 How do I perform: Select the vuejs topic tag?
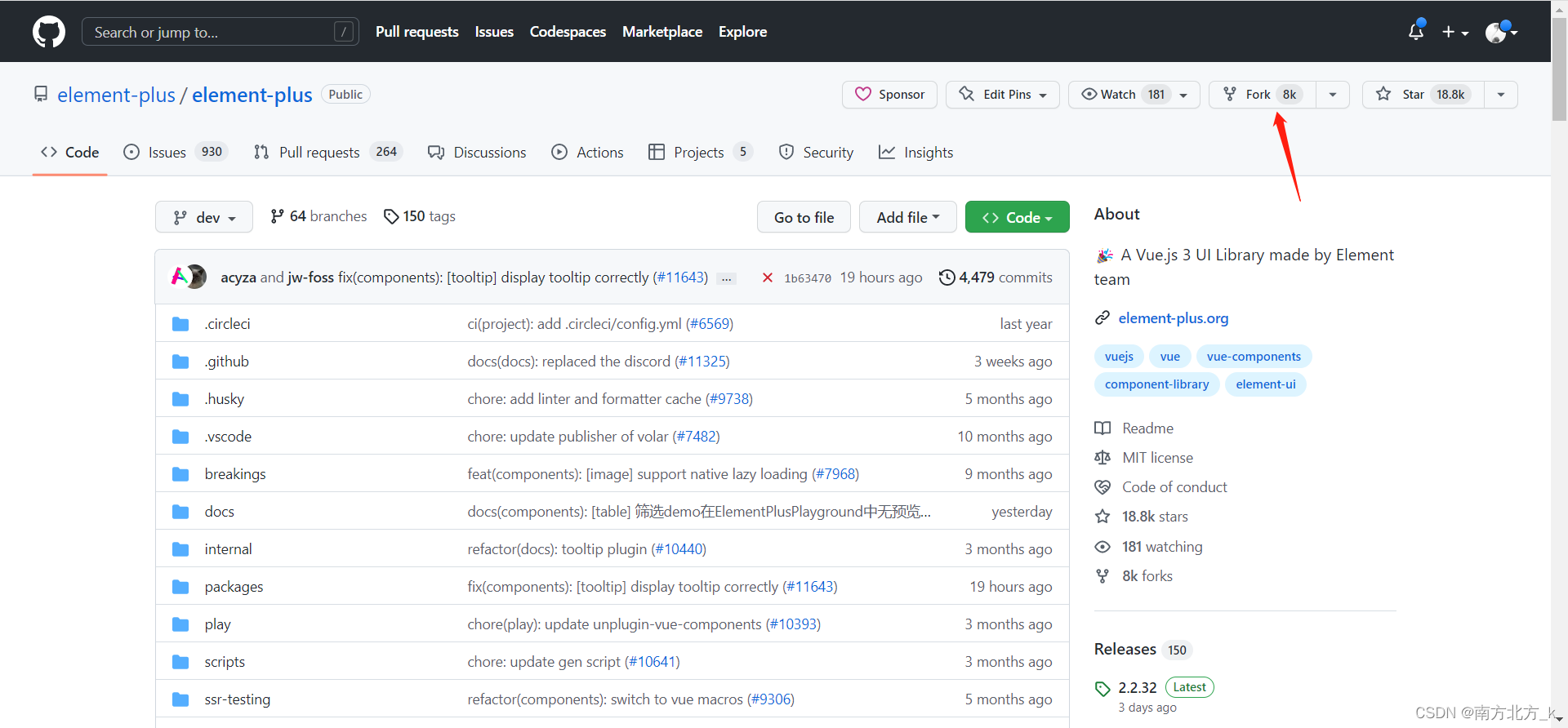coord(1119,357)
